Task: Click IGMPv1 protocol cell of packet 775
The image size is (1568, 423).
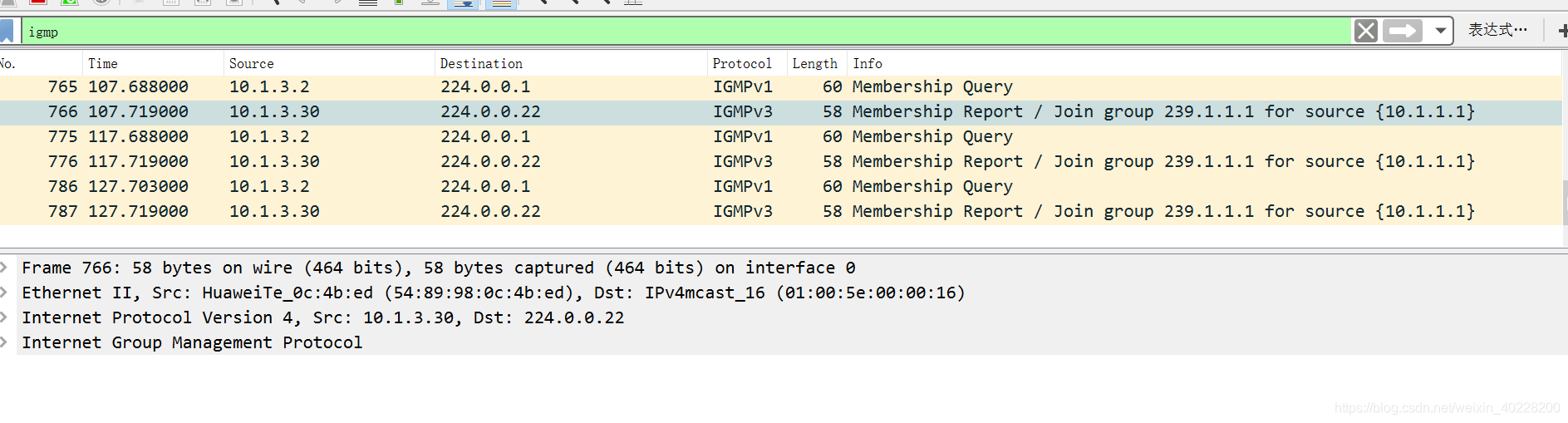Action: click(743, 136)
